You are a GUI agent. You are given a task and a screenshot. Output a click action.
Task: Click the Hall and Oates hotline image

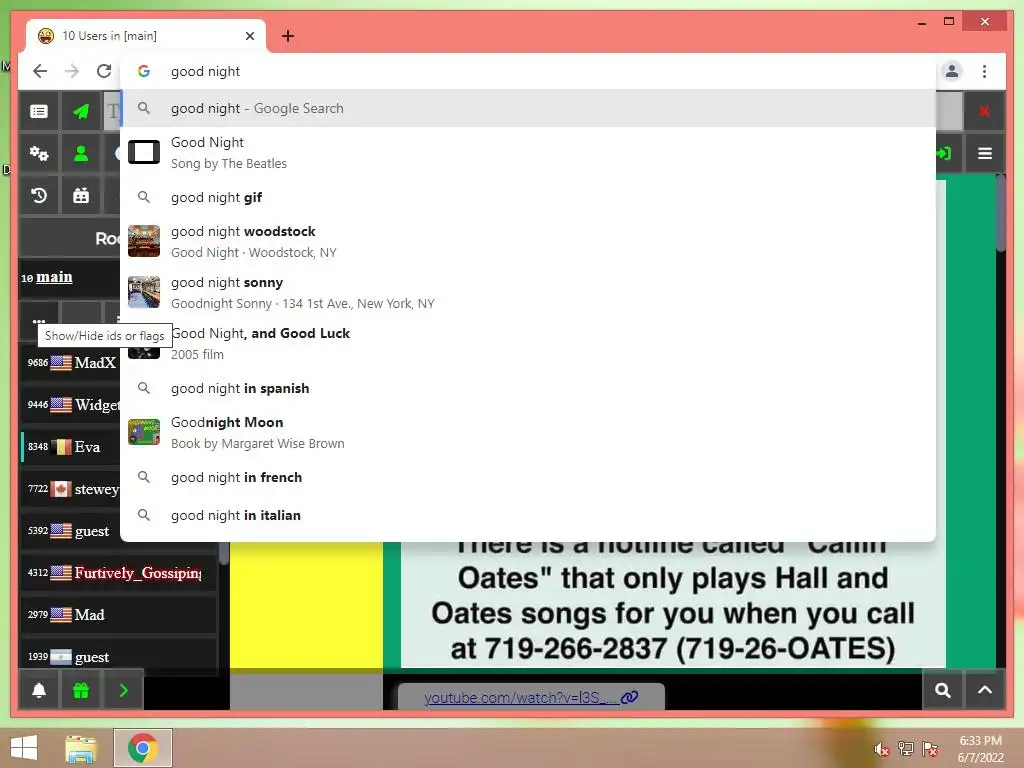pos(673,604)
